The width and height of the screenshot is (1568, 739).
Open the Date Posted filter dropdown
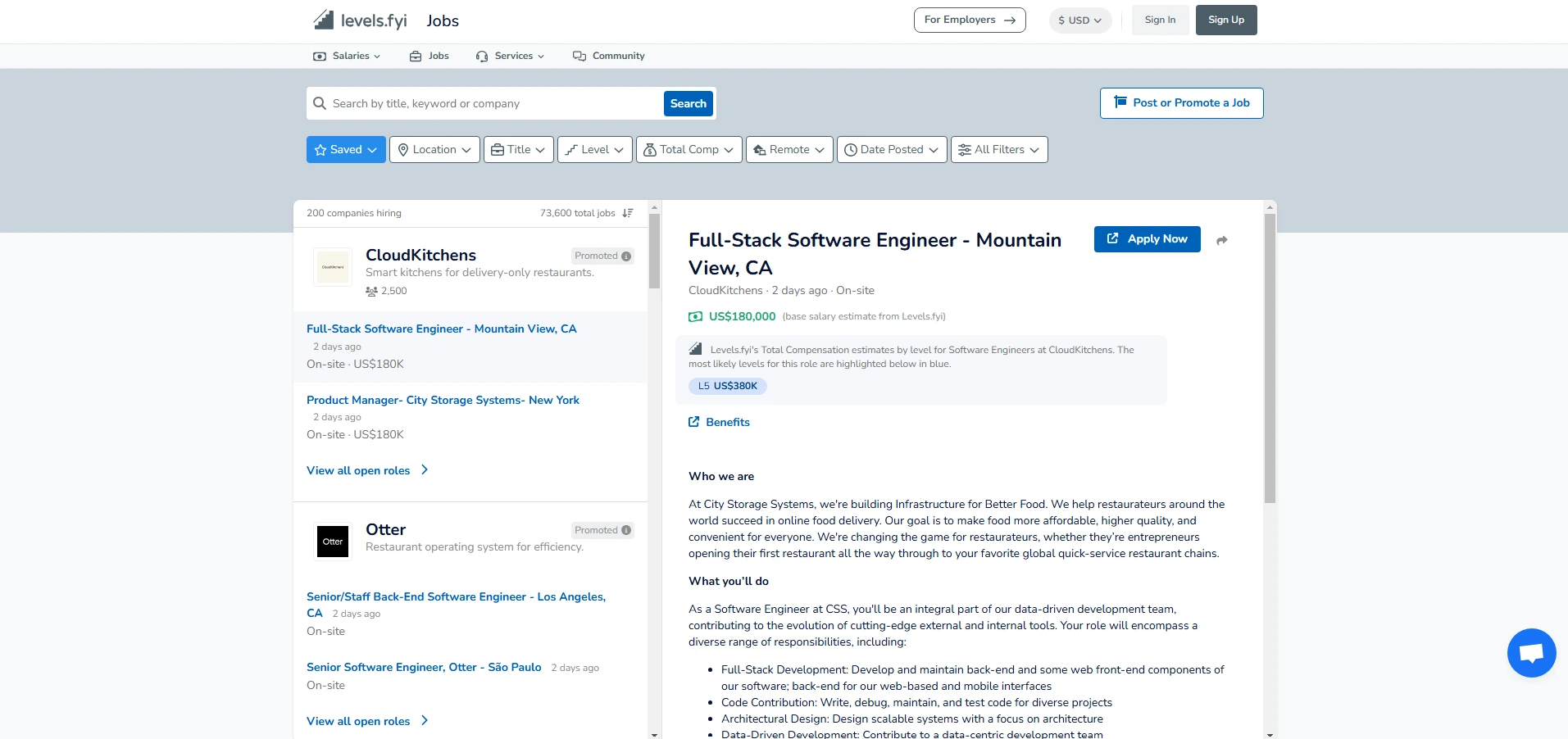point(892,149)
